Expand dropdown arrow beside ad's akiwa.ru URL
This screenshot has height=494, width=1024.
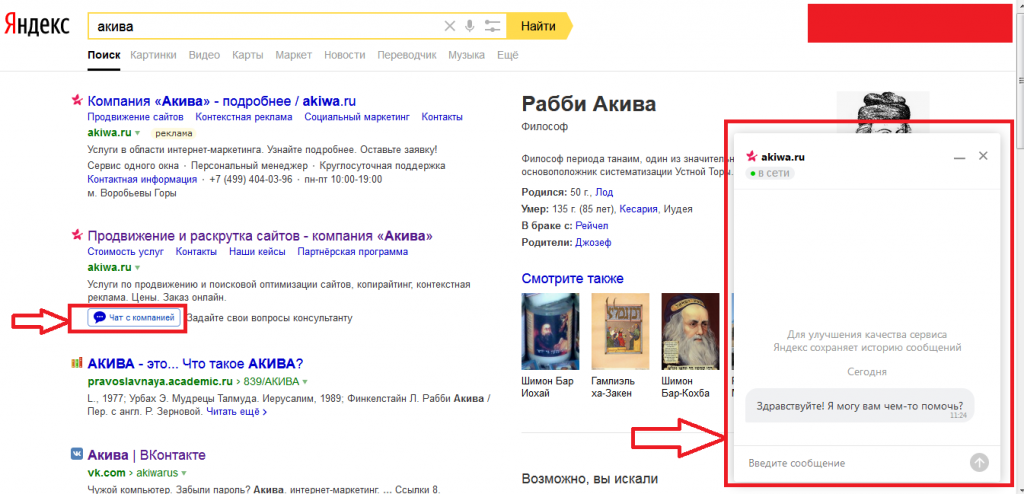point(138,133)
